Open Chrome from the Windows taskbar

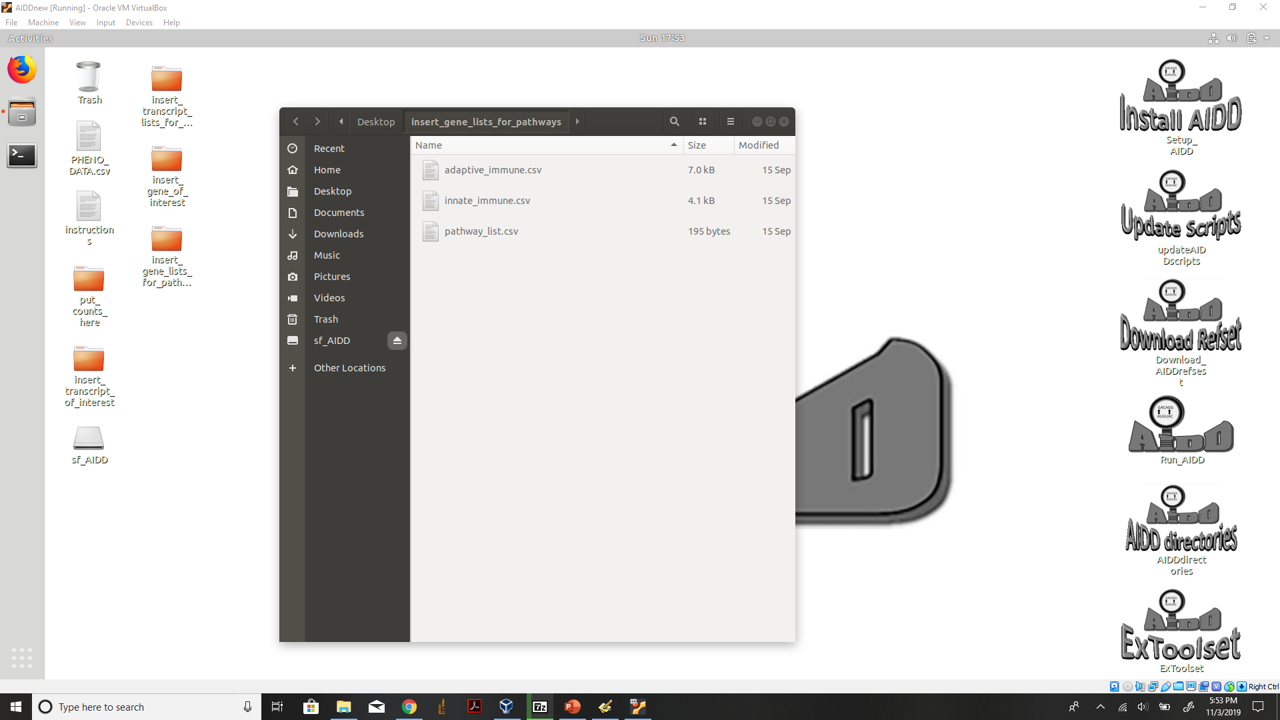409,707
